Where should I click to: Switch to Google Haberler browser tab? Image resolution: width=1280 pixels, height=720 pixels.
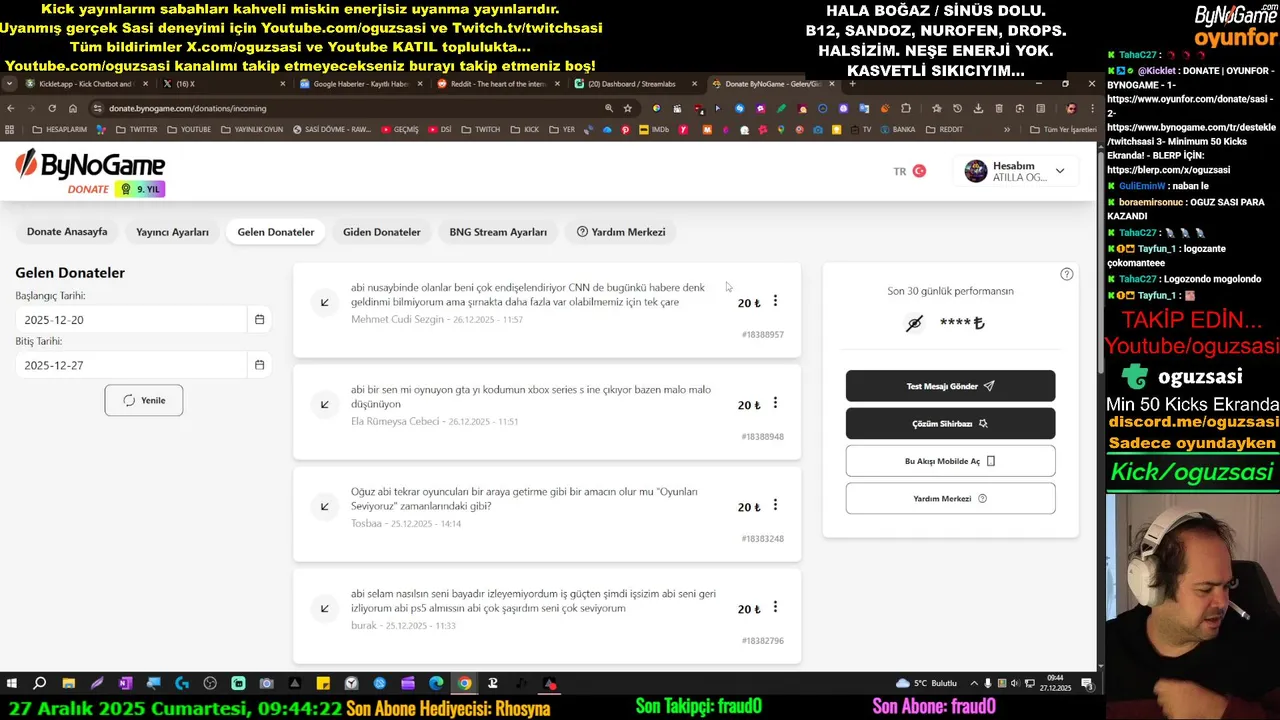[x=361, y=84]
